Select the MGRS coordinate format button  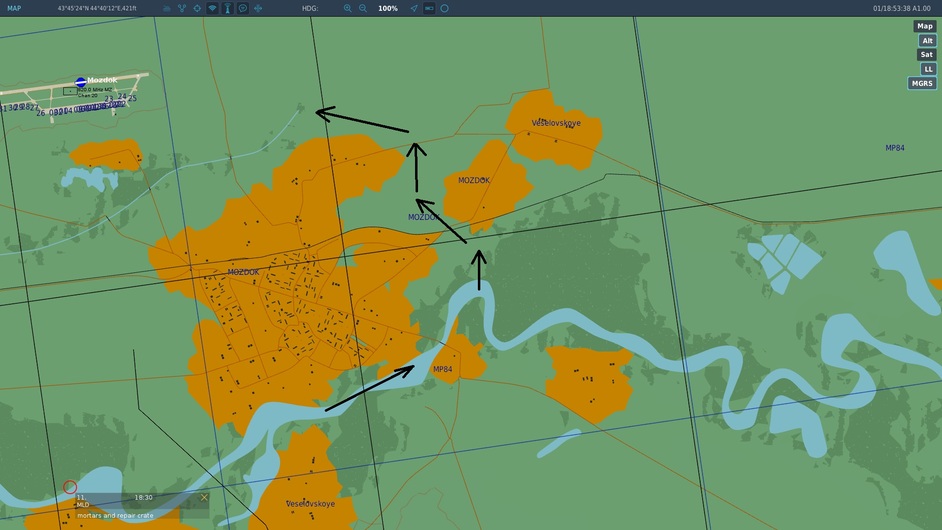coord(922,84)
